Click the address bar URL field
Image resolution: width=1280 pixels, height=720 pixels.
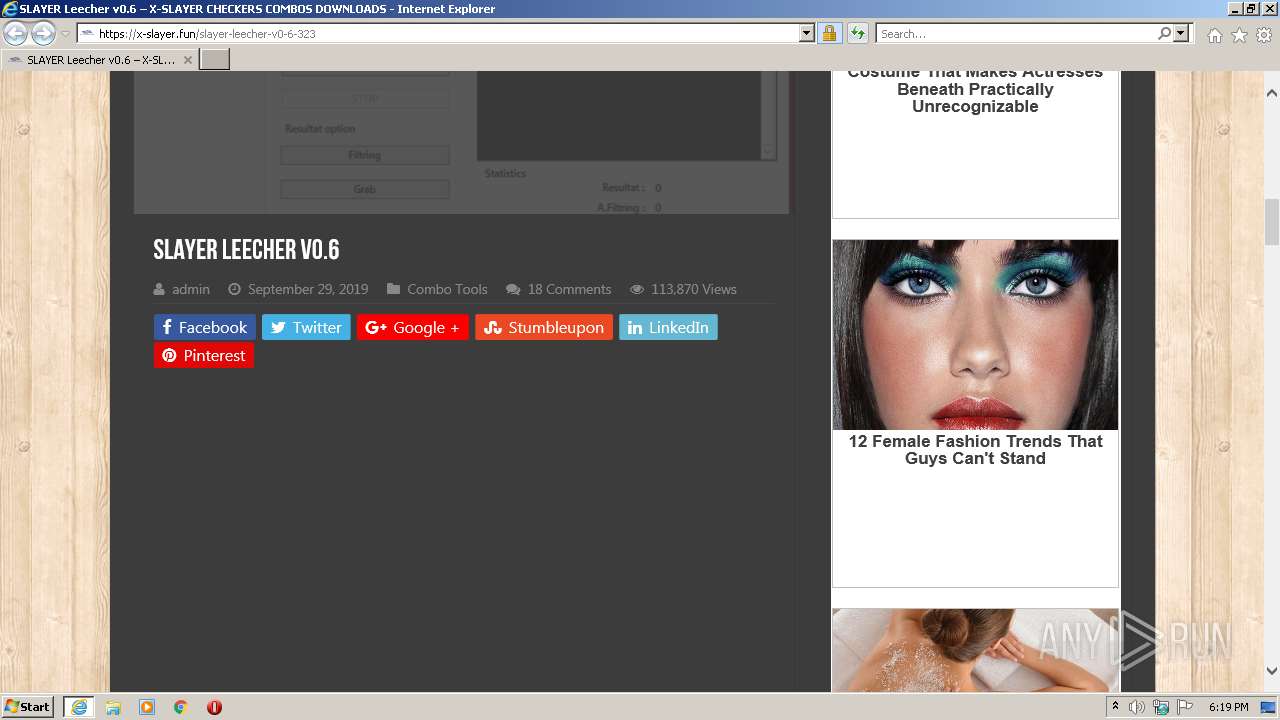[x=437, y=34]
